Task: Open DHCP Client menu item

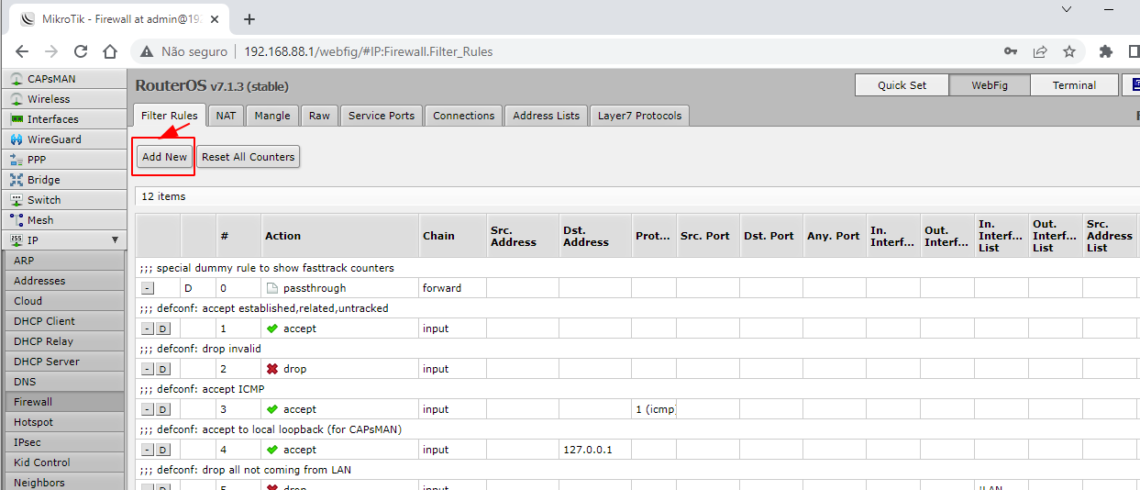Action: point(64,321)
